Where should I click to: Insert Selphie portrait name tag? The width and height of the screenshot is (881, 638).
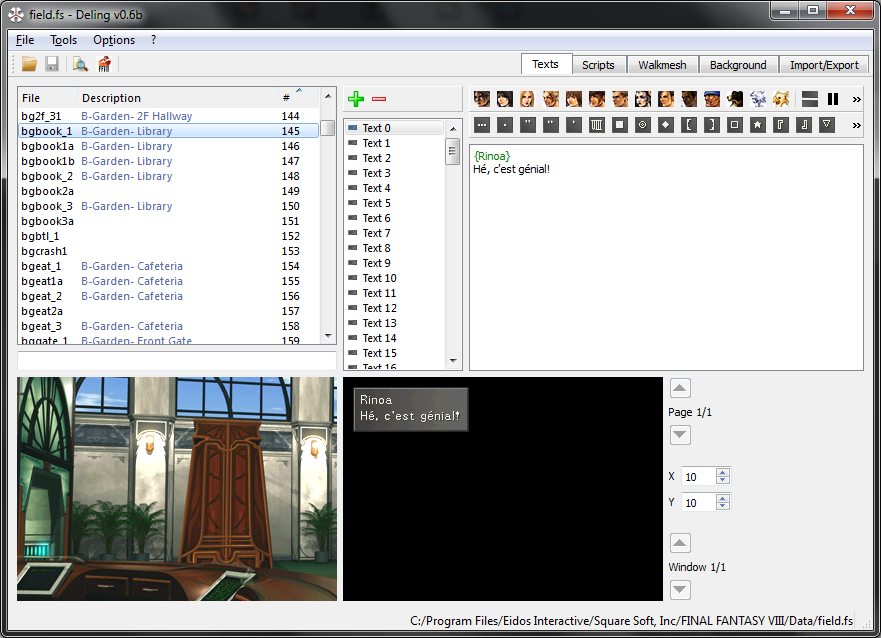[574, 99]
